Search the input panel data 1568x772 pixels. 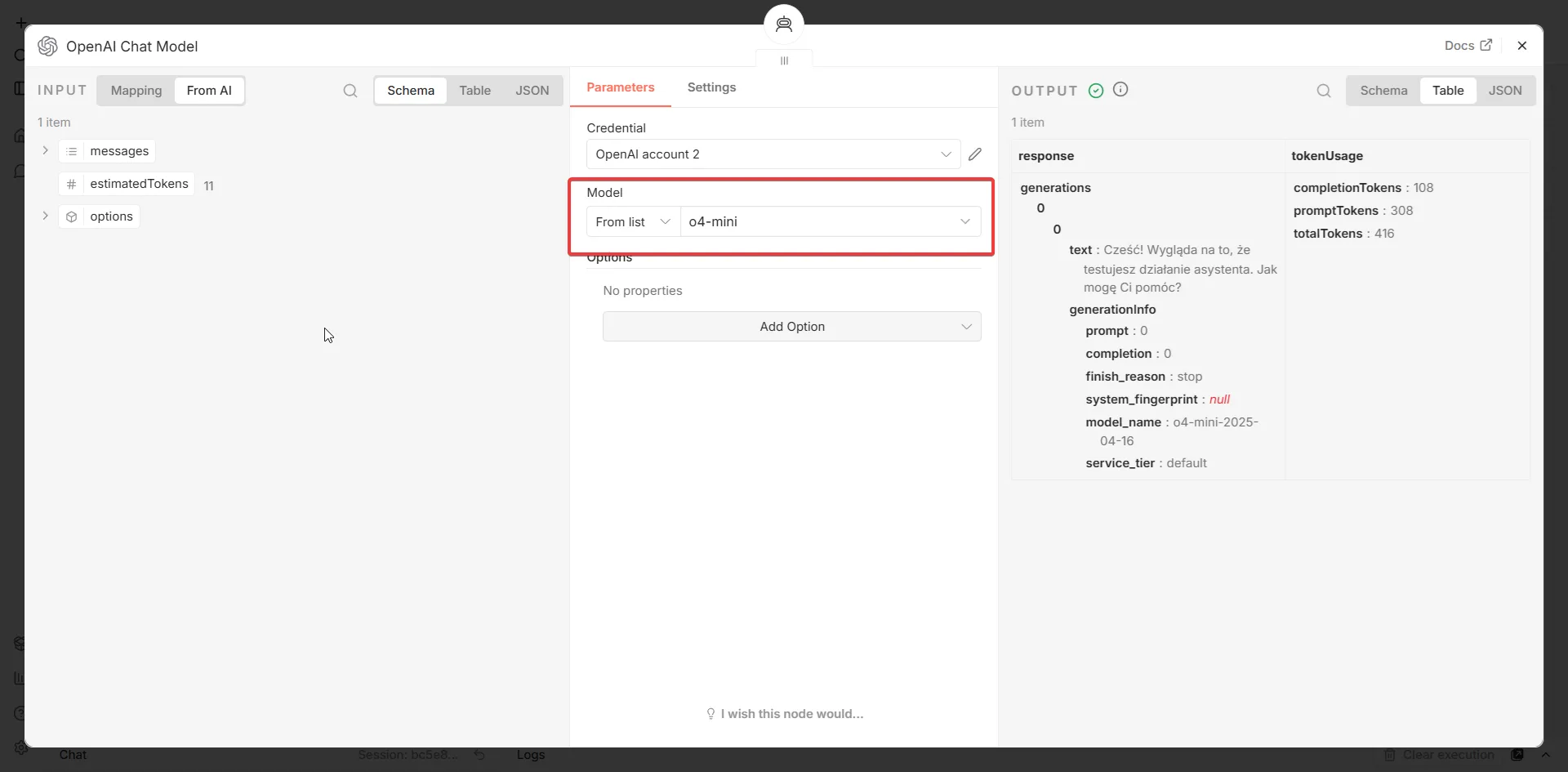pos(350,91)
